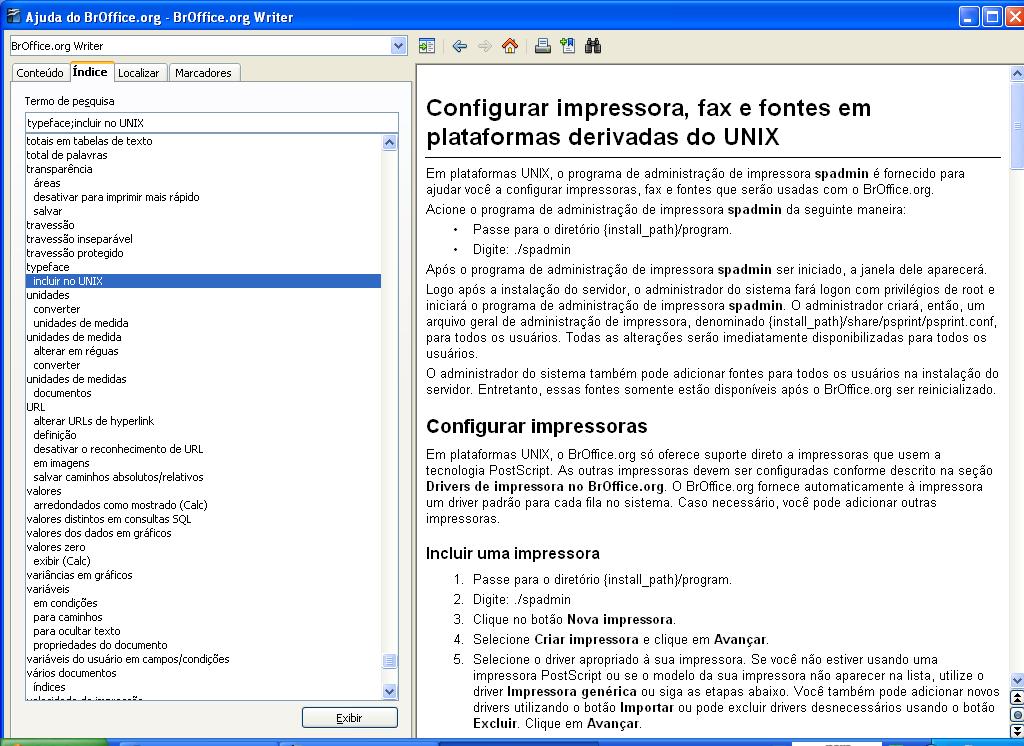
Task: Select 'salvar' sub-entry under transparência
Action: coord(48,211)
